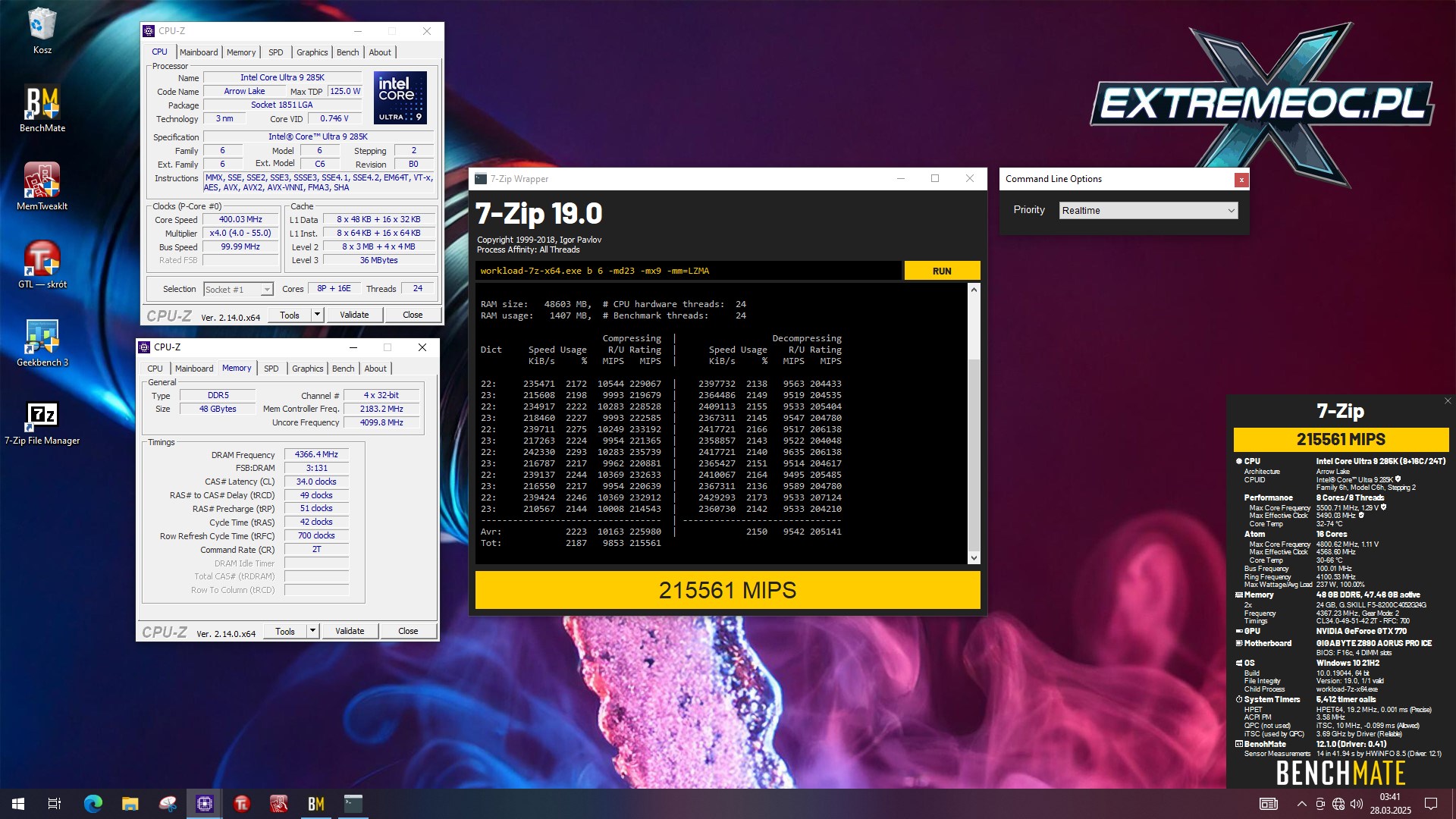
Task: Click the 7-Zip console vertical scrollbar thumb
Action: [974, 455]
